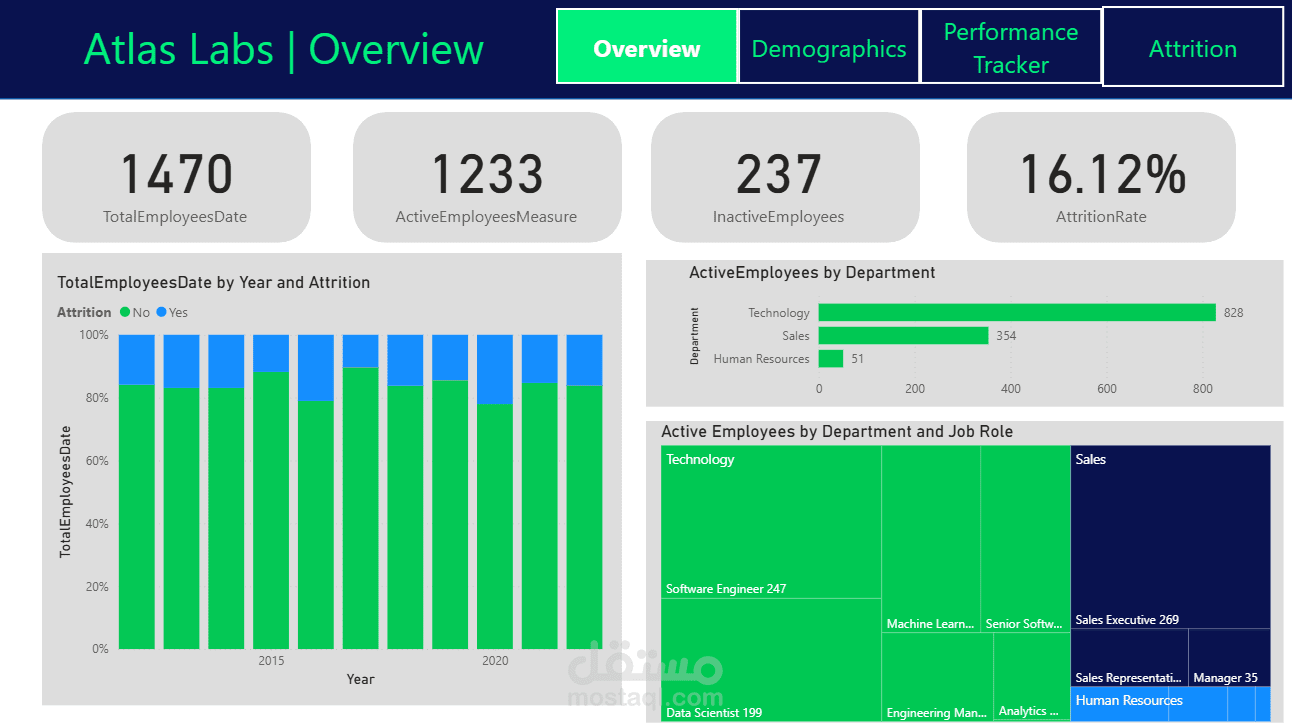
Task: Select the Sales bar showing 354
Action: tap(903, 335)
